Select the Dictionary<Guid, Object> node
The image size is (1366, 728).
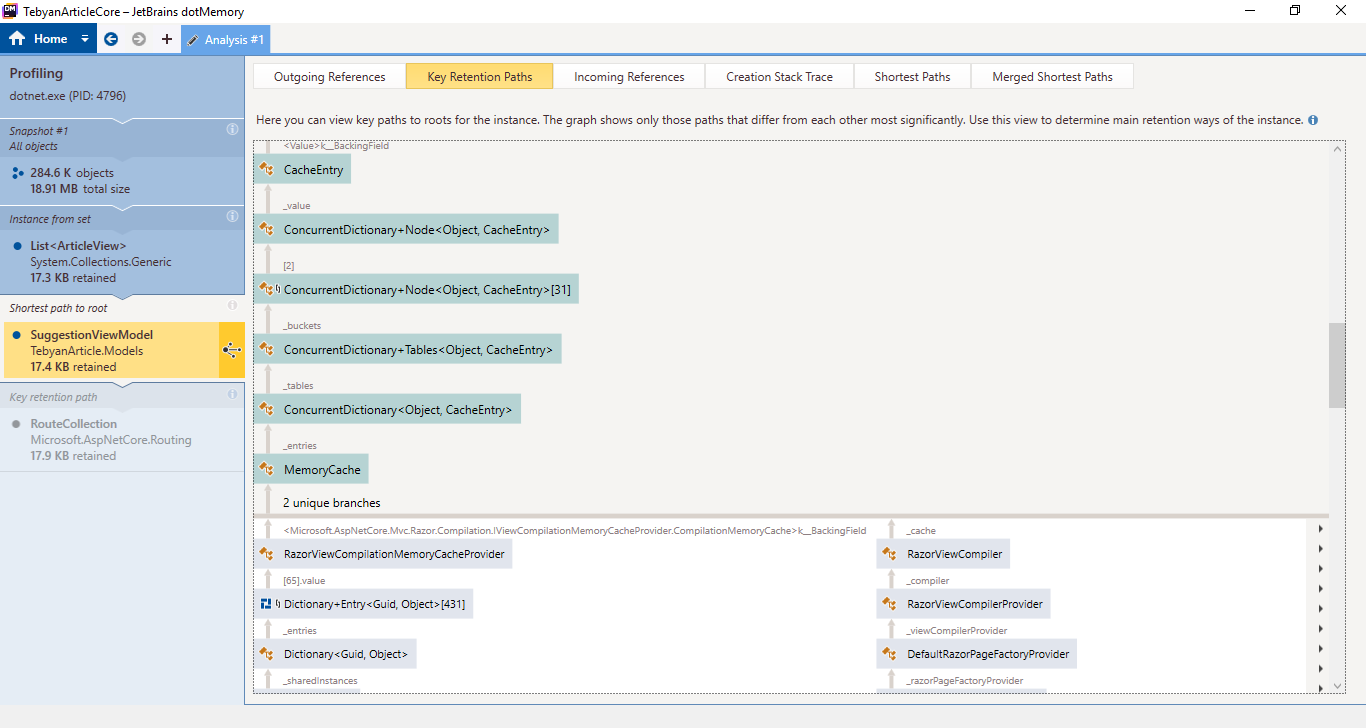point(335,654)
